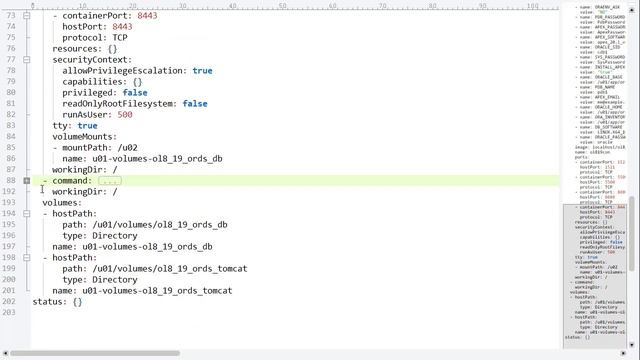The image size is (640, 360).
Task: Click the column ruler at mark 50
Action: pos(282,6)
